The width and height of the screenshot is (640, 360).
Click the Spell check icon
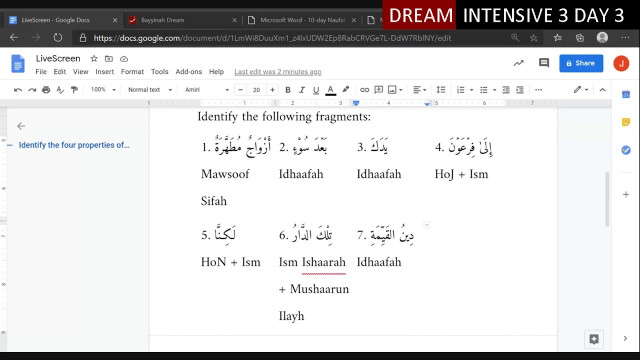click(x=60, y=90)
